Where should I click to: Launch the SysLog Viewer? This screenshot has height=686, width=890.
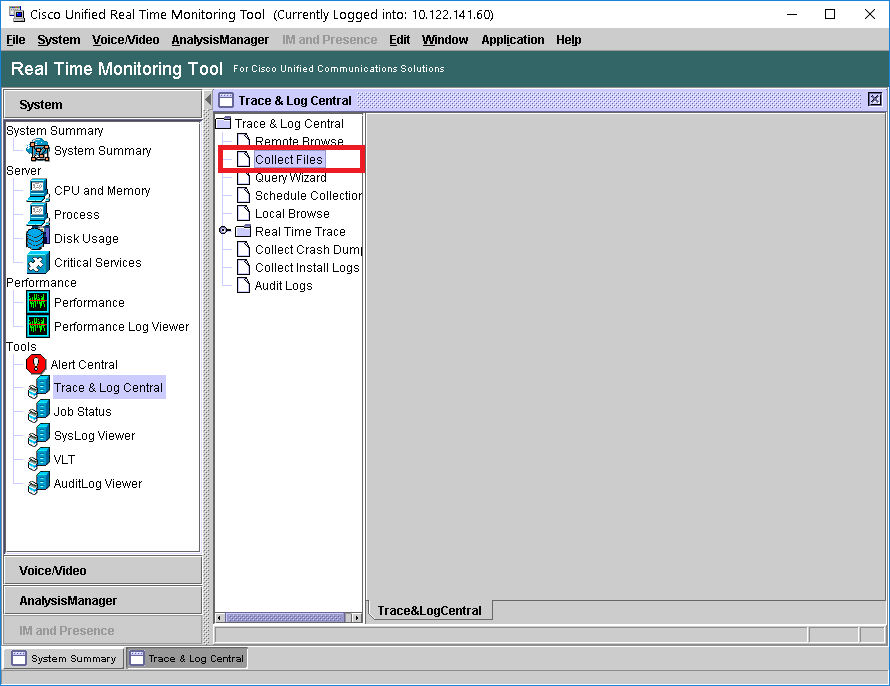pyautogui.click(x=93, y=435)
